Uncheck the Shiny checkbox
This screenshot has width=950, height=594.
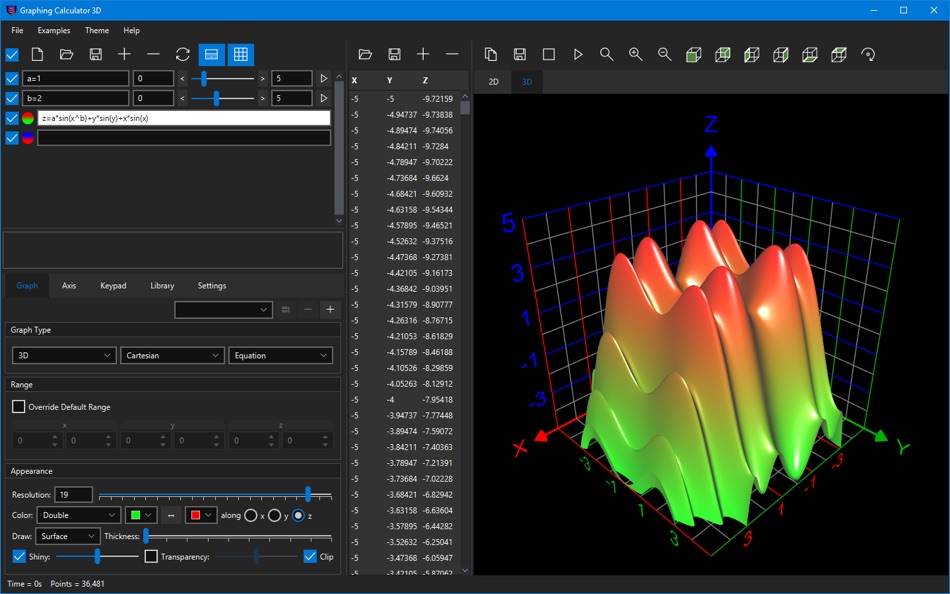click(19, 556)
